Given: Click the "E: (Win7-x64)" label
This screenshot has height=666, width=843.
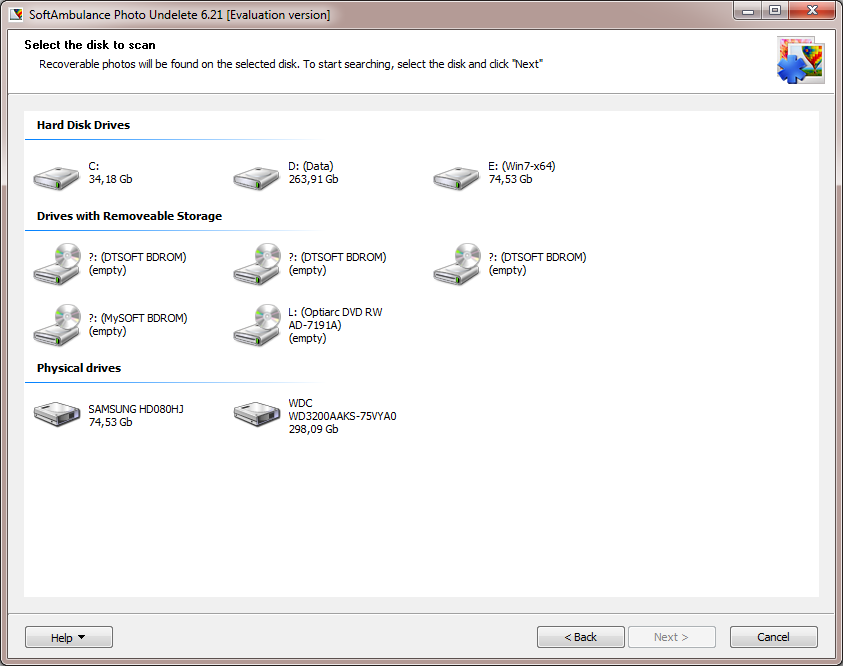Looking at the screenshot, I should pyautogui.click(x=522, y=166).
